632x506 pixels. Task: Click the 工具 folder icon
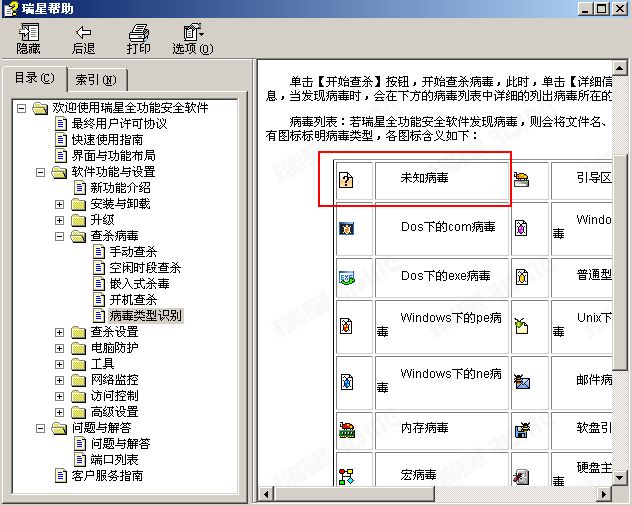pos(79,364)
